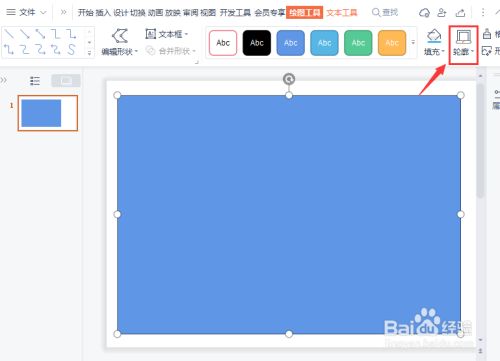Viewport: 500px width, 361px height.
Task: Click the rotation handle above the rectangle
Action: 289,79
